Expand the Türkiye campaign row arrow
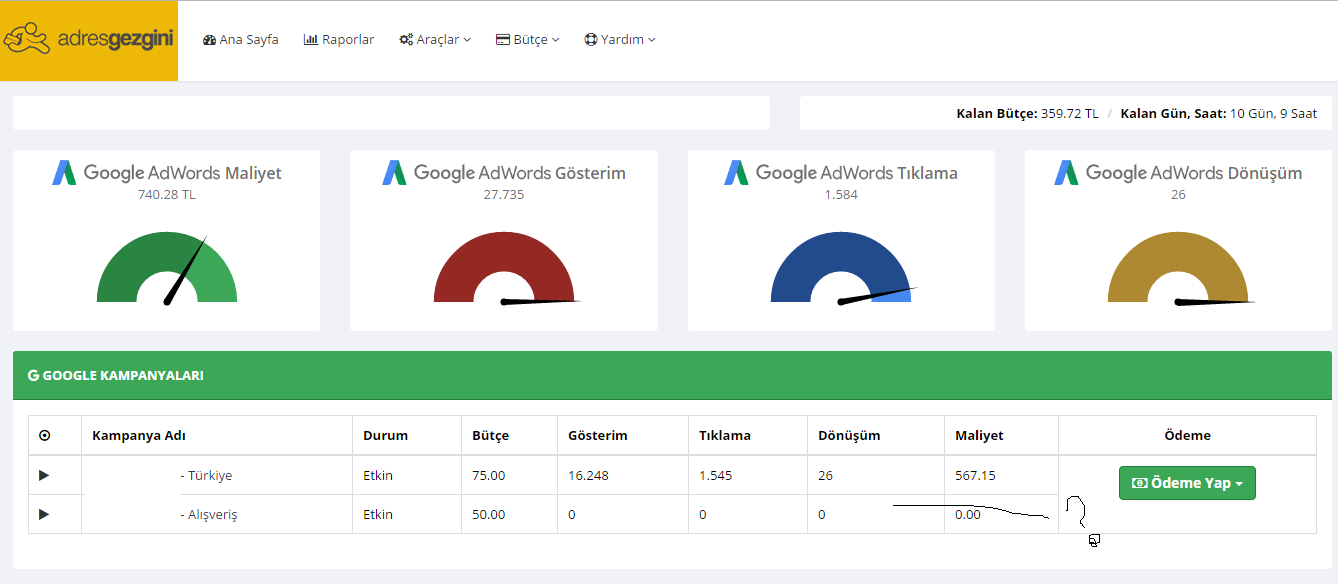This screenshot has height=584, width=1338. (x=44, y=475)
